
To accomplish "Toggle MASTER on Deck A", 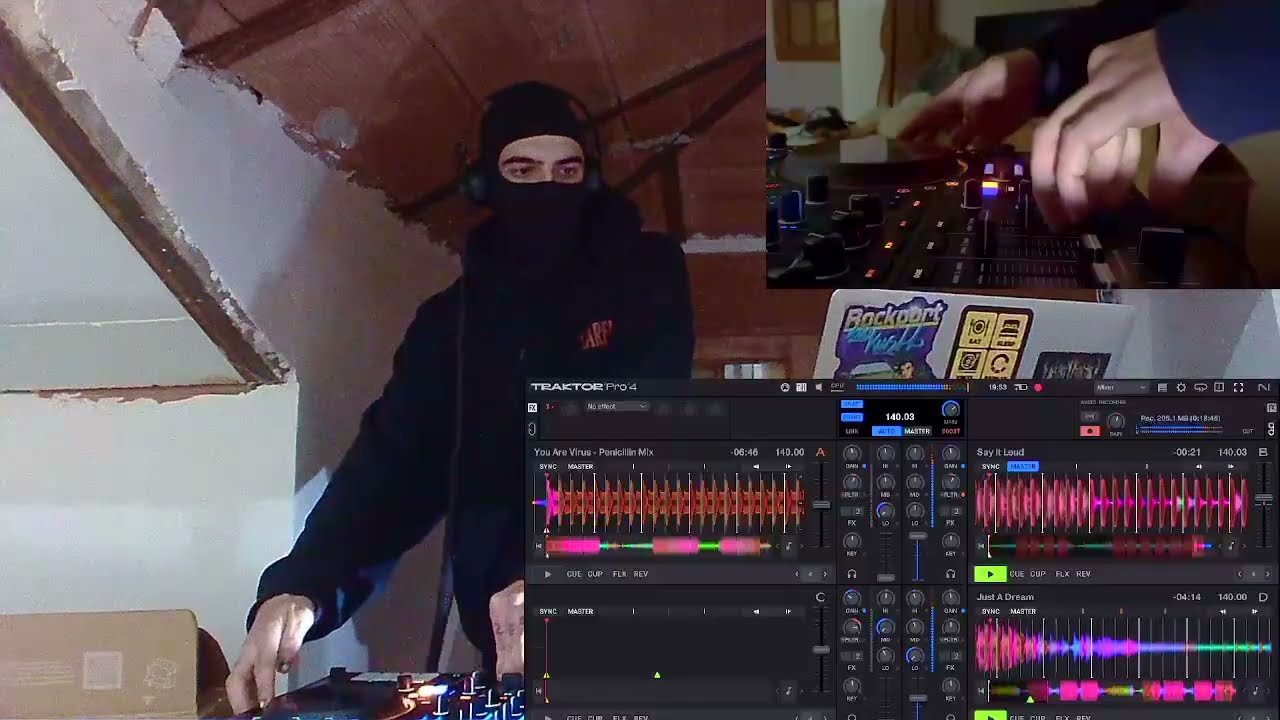I will click(580, 466).
